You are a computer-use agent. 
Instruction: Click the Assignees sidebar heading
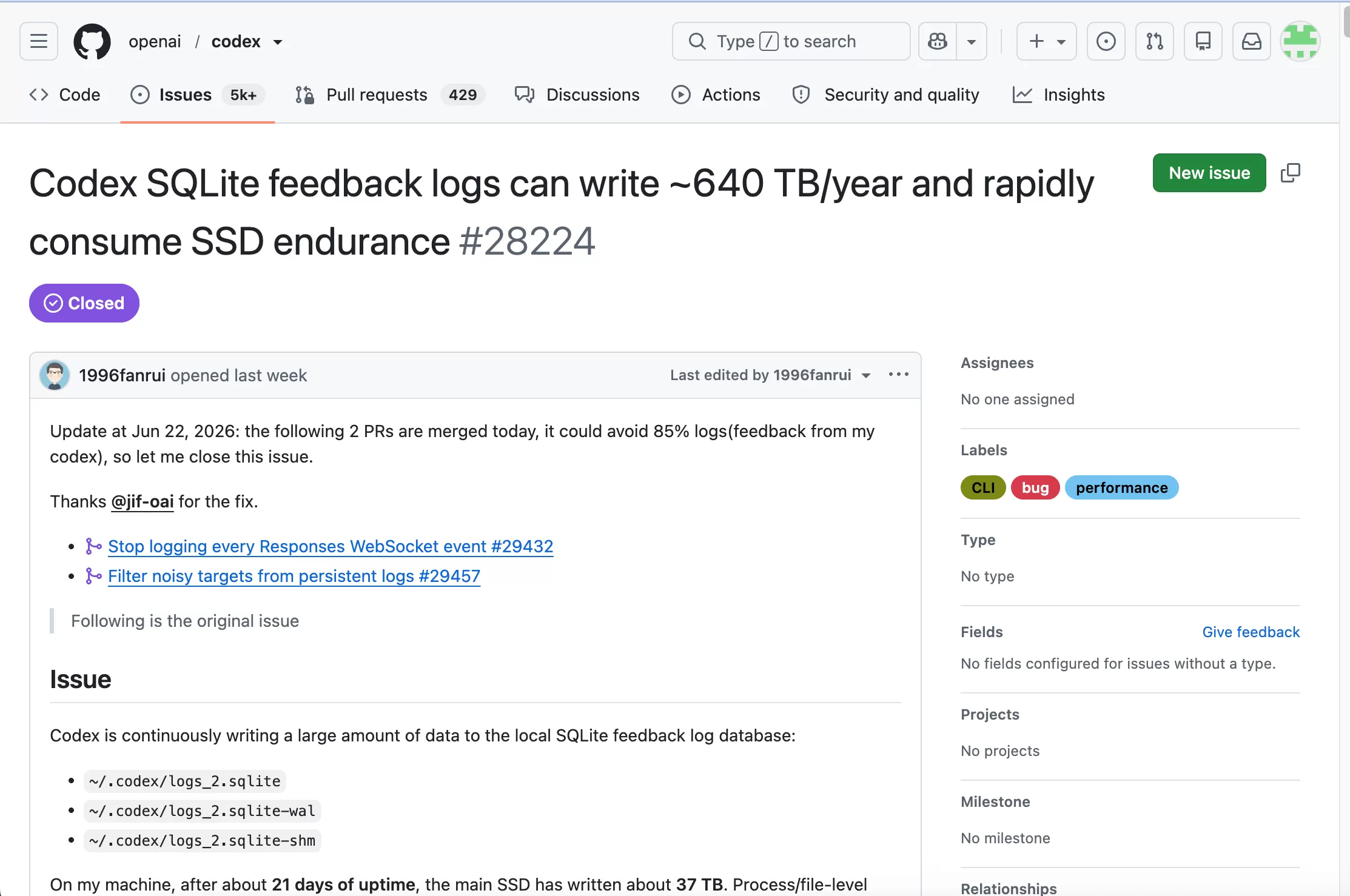[997, 363]
